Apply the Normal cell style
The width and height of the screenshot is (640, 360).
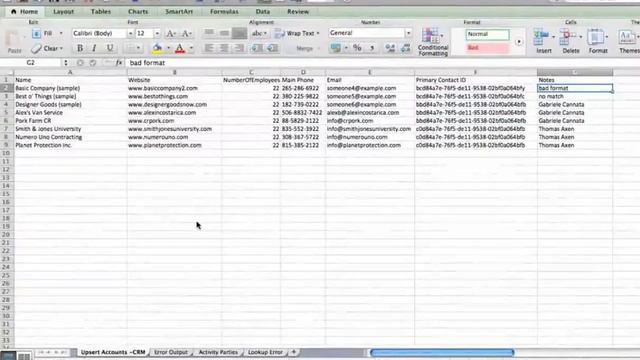pyautogui.click(x=487, y=34)
